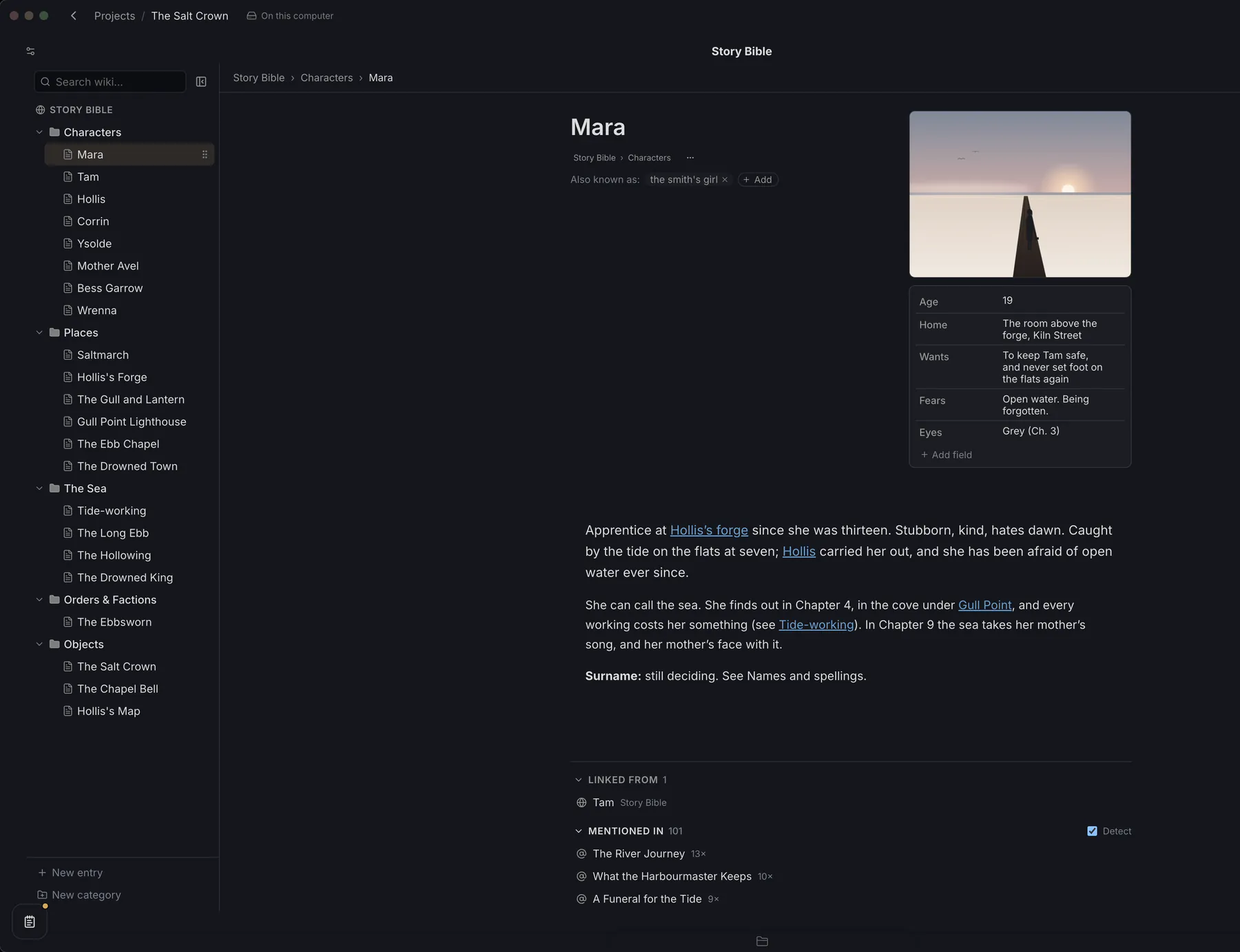The height and width of the screenshot is (952, 1240).
Task: Click the Characters folder icon in sidebar
Action: point(54,132)
